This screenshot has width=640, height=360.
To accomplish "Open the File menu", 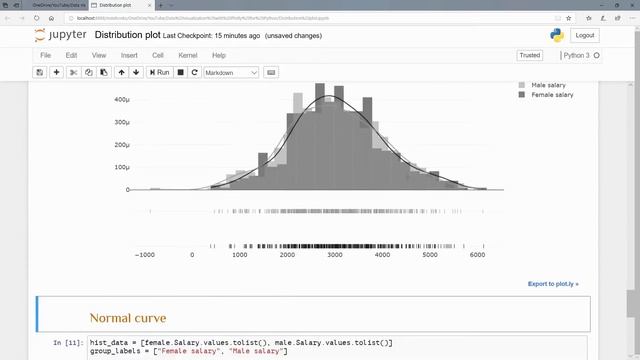I will pyautogui.click(x=46, y=55).
